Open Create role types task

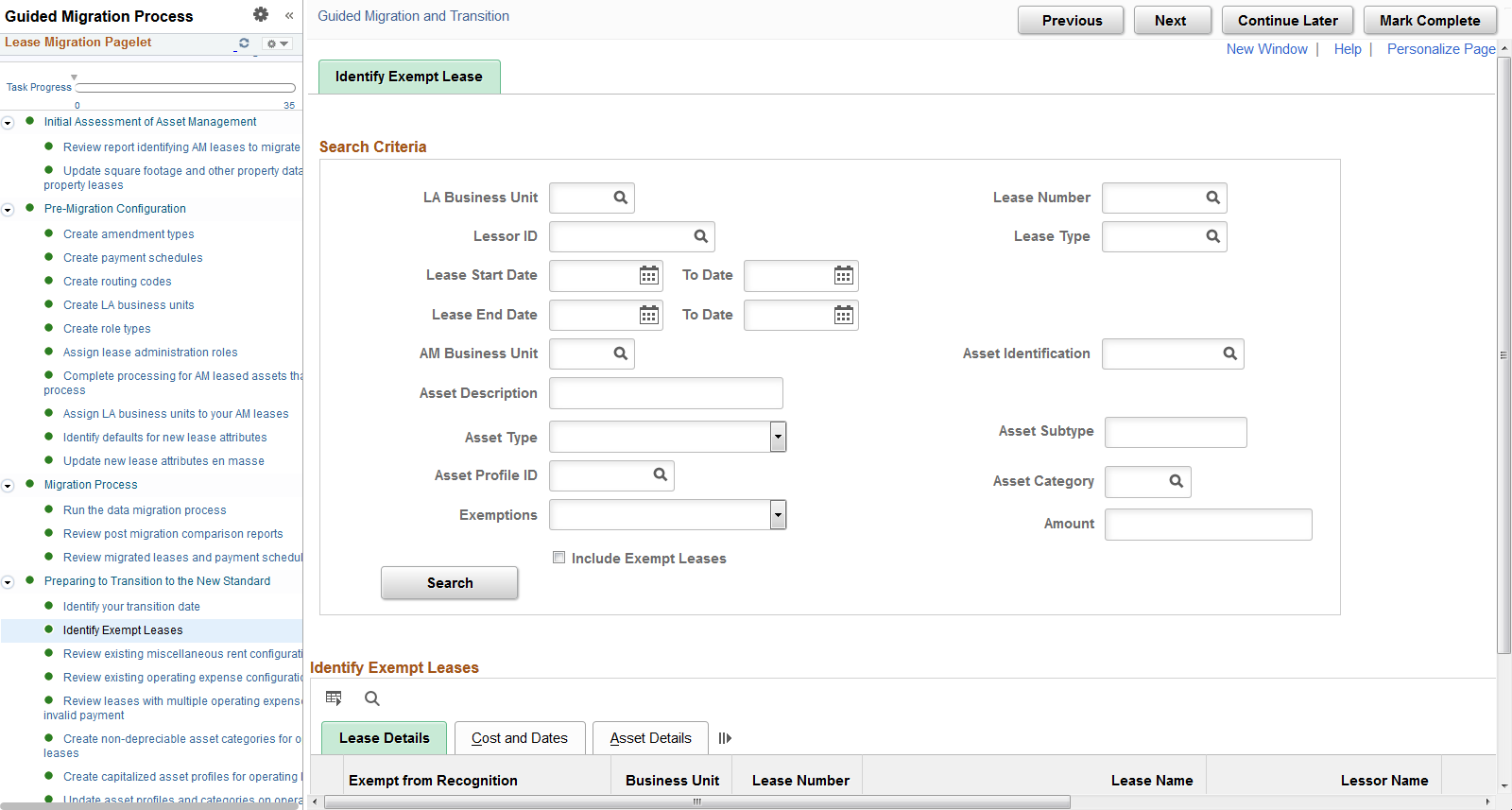coord(107,329)
